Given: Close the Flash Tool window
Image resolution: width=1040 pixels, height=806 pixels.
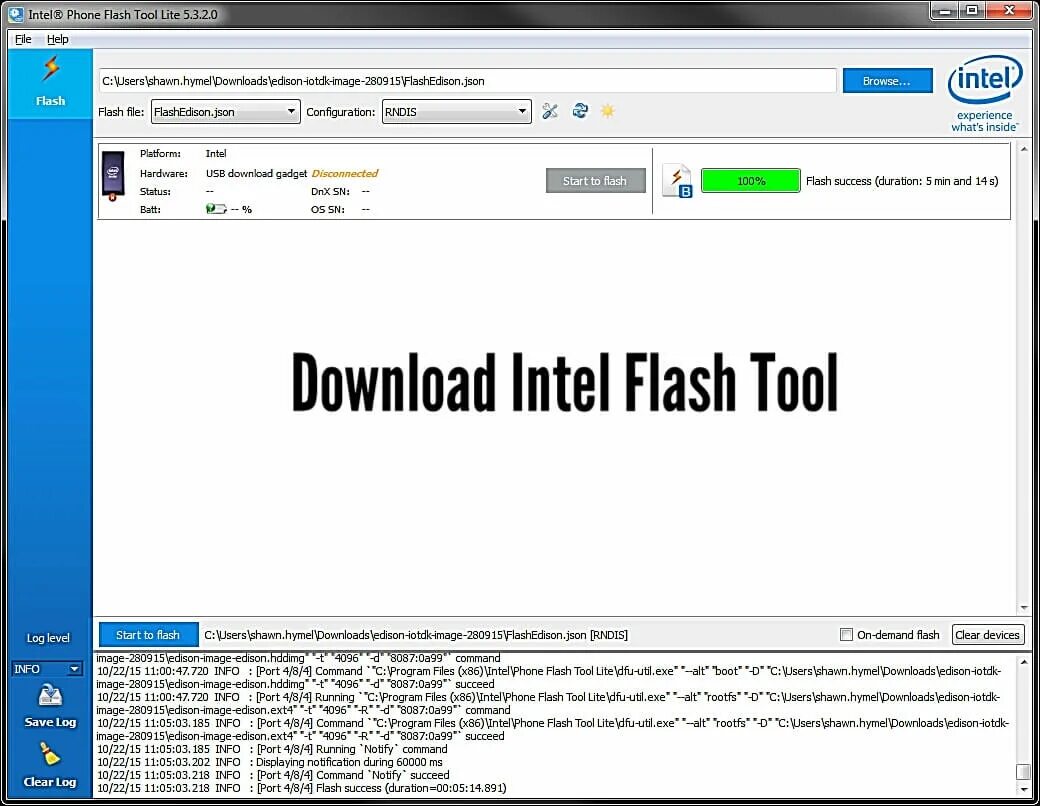Looking at the screenshot, I should point(1009,10).
